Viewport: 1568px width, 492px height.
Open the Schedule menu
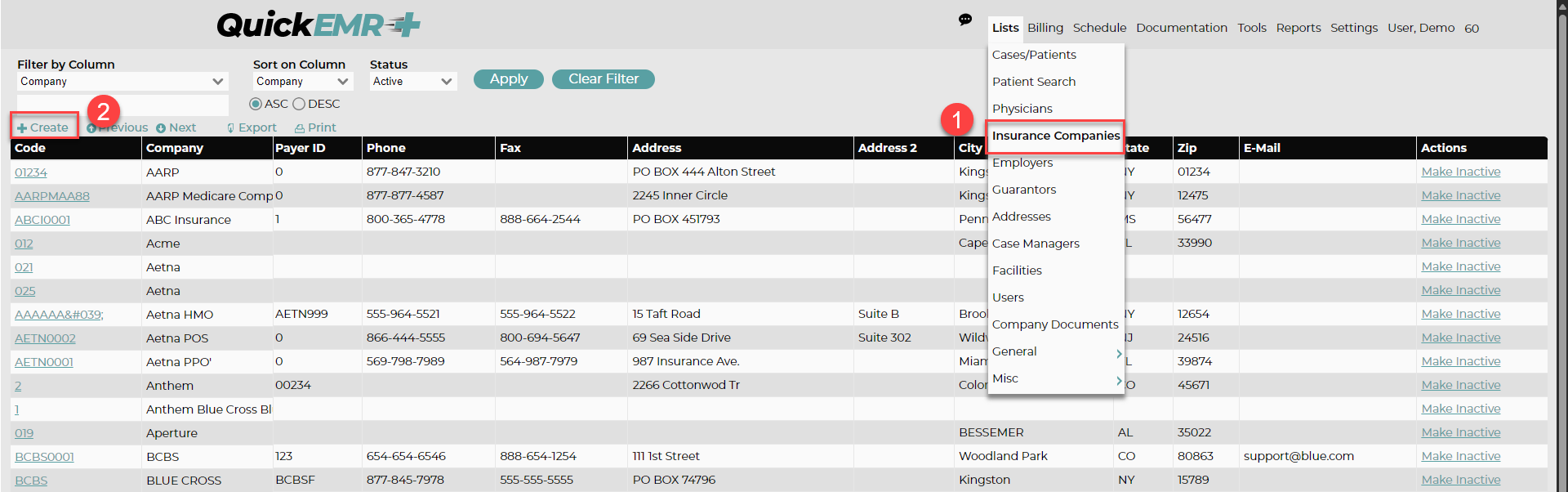click(1099, 28)
